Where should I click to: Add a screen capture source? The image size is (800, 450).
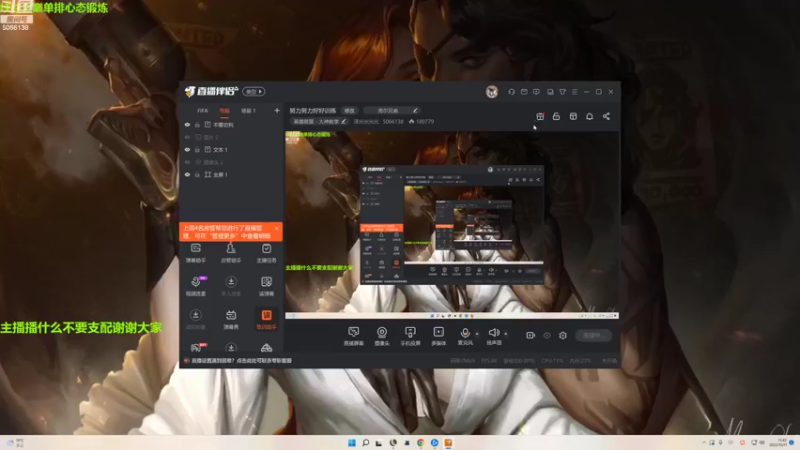coord(353,336)
